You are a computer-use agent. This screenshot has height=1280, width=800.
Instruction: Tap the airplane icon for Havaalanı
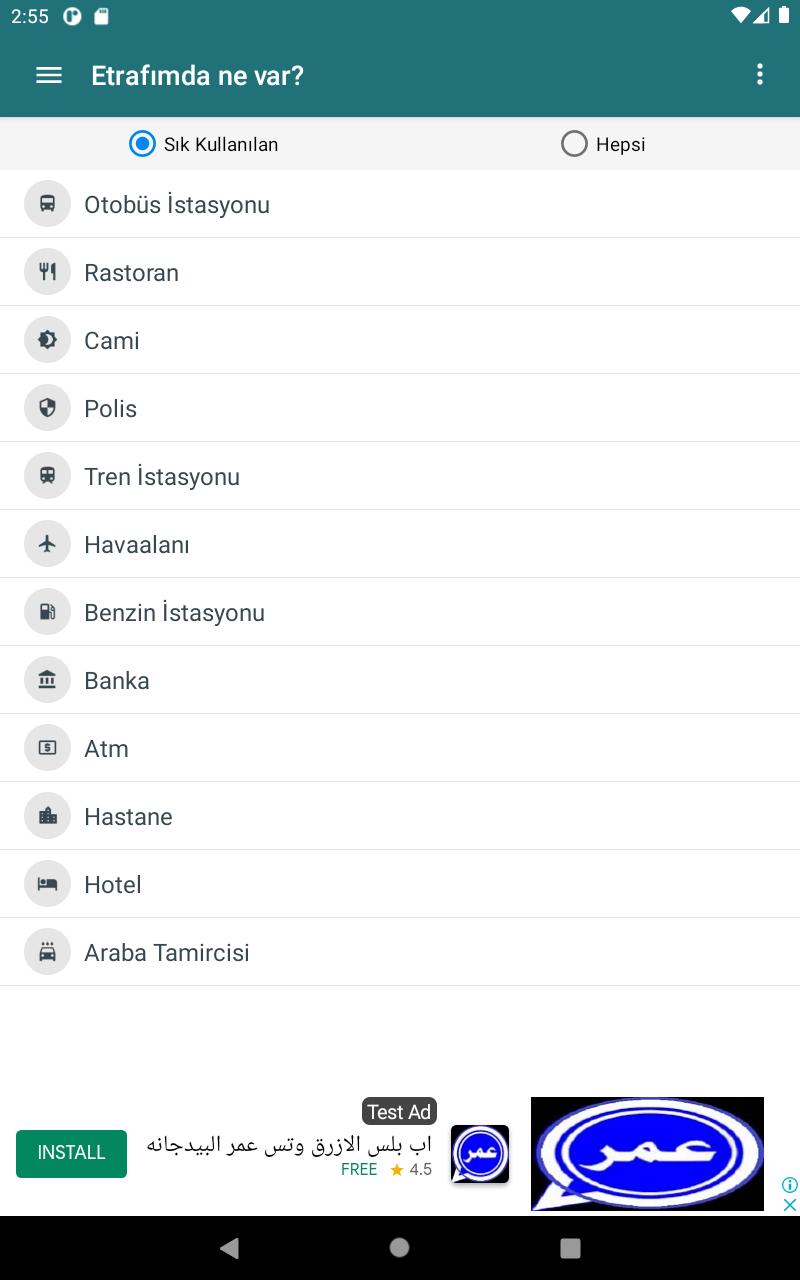pos(48,544)
